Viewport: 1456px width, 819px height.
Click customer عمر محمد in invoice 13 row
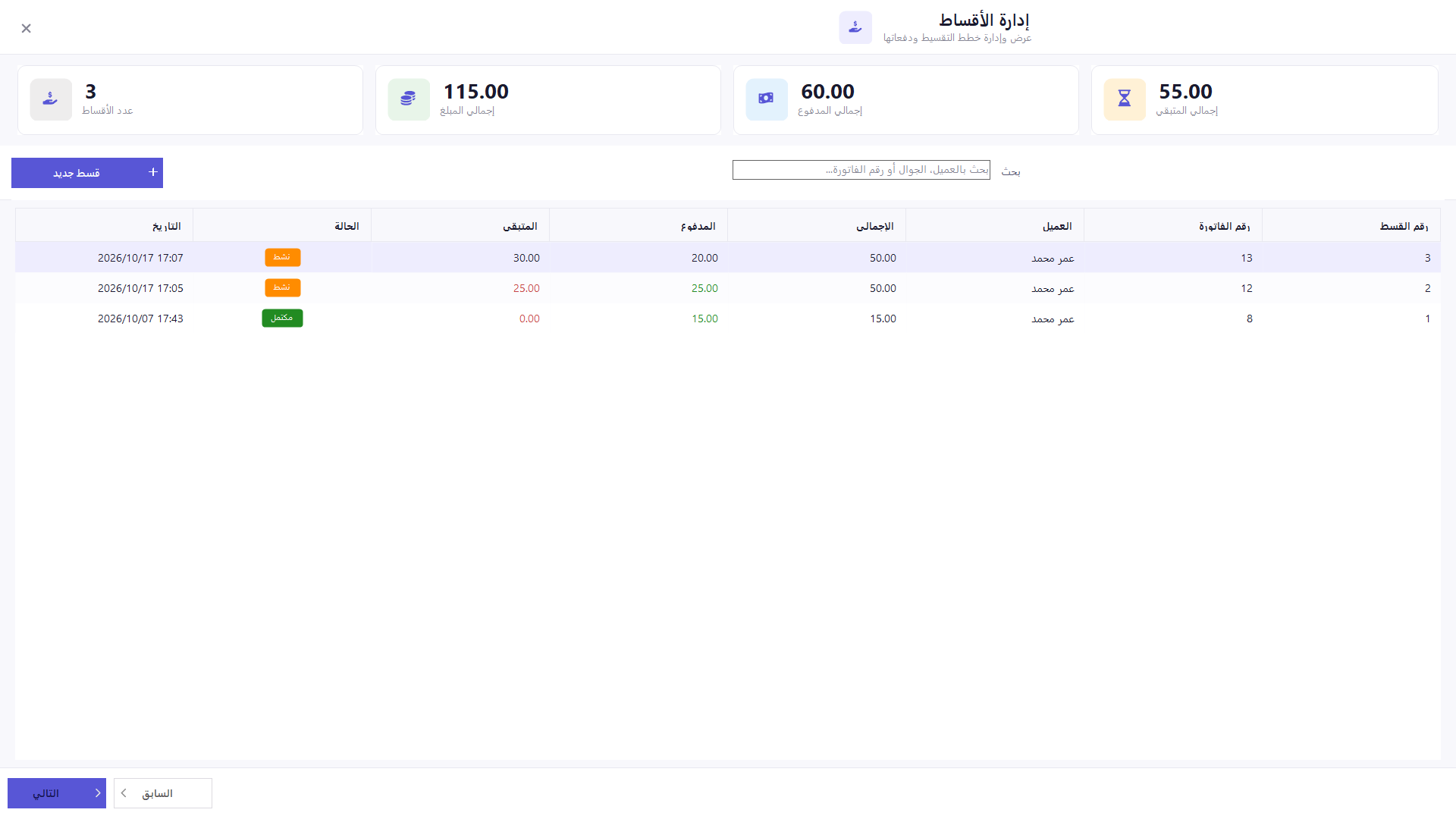tap(1053, 258)
